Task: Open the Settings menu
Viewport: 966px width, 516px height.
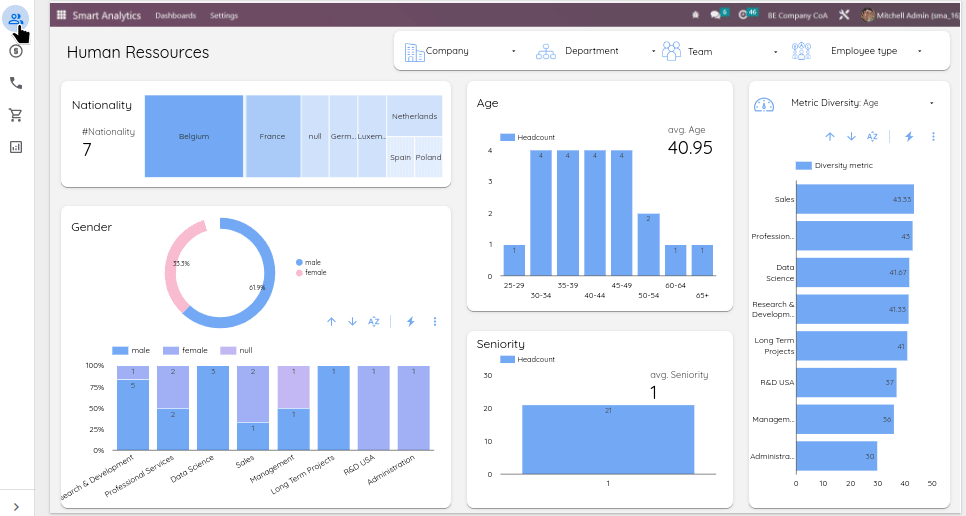Action: [x=224, y=15]
